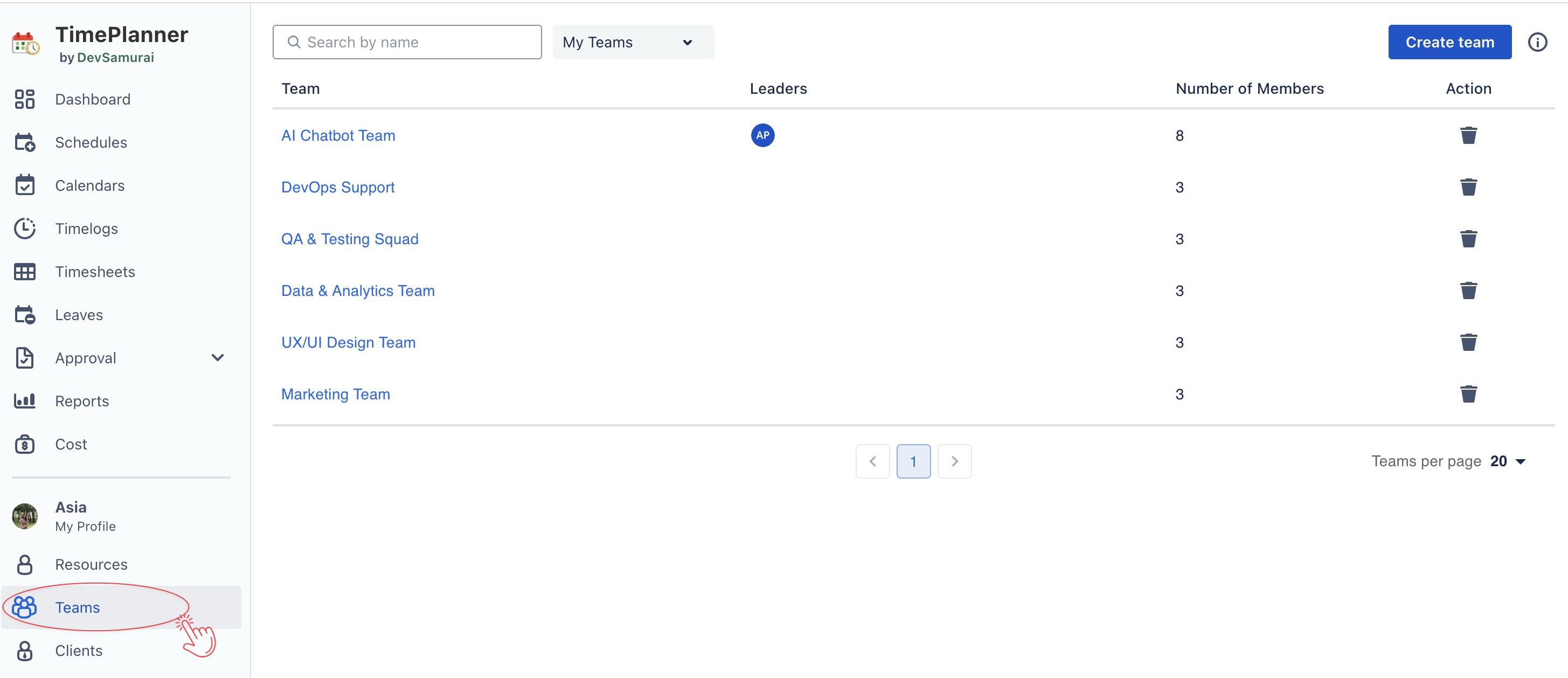Click the info icon beside Create team

[x=1537, y=42]
